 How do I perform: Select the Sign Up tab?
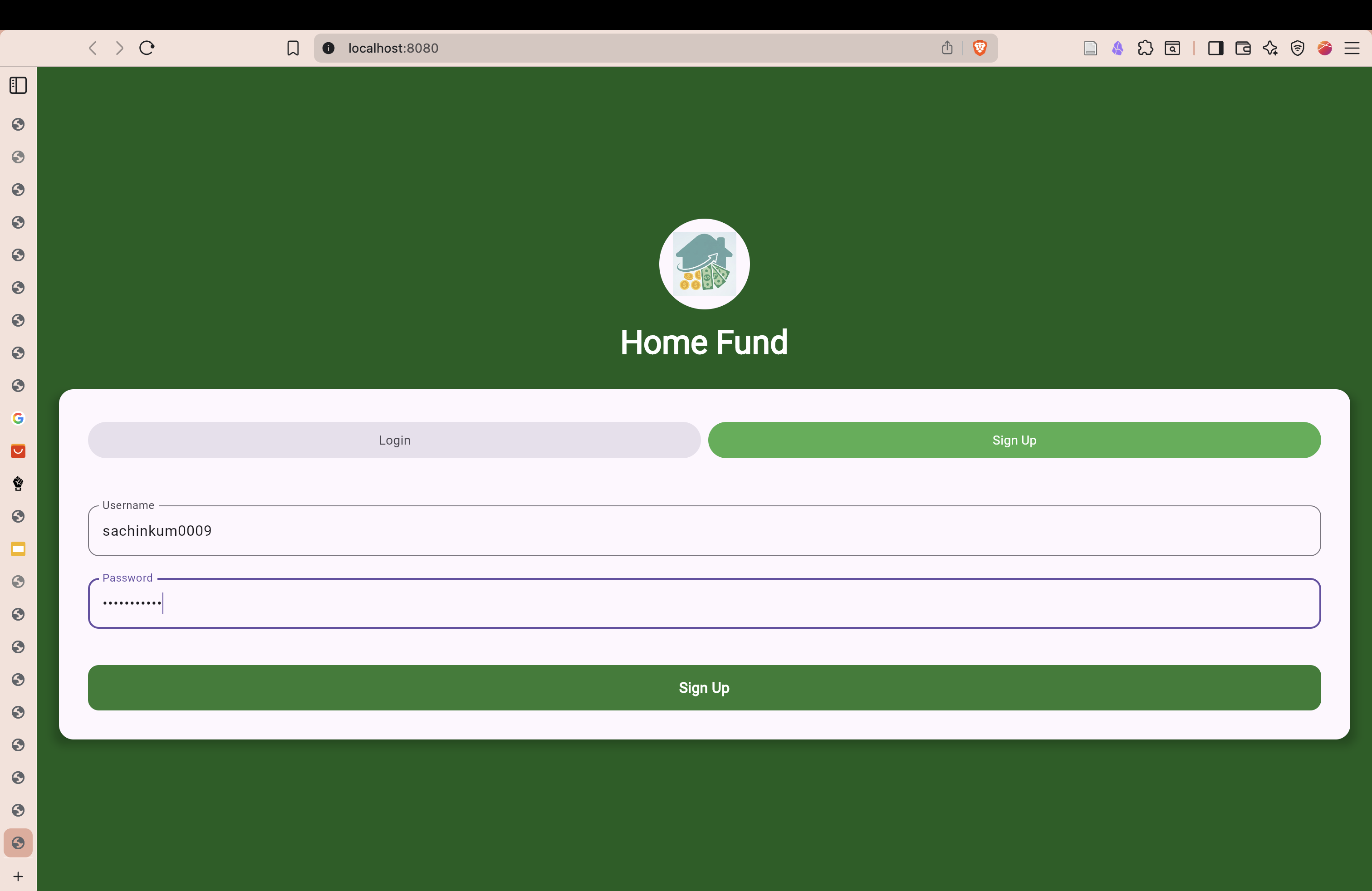point(1014,440)
